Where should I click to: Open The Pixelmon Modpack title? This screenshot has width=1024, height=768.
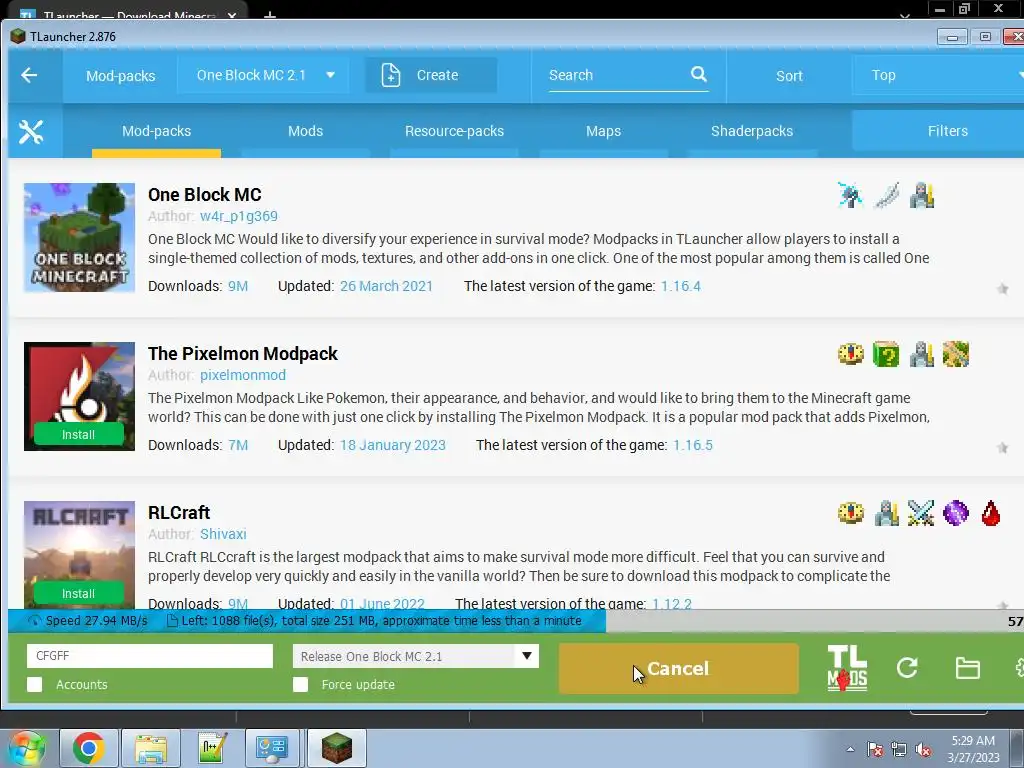[243, 354]
